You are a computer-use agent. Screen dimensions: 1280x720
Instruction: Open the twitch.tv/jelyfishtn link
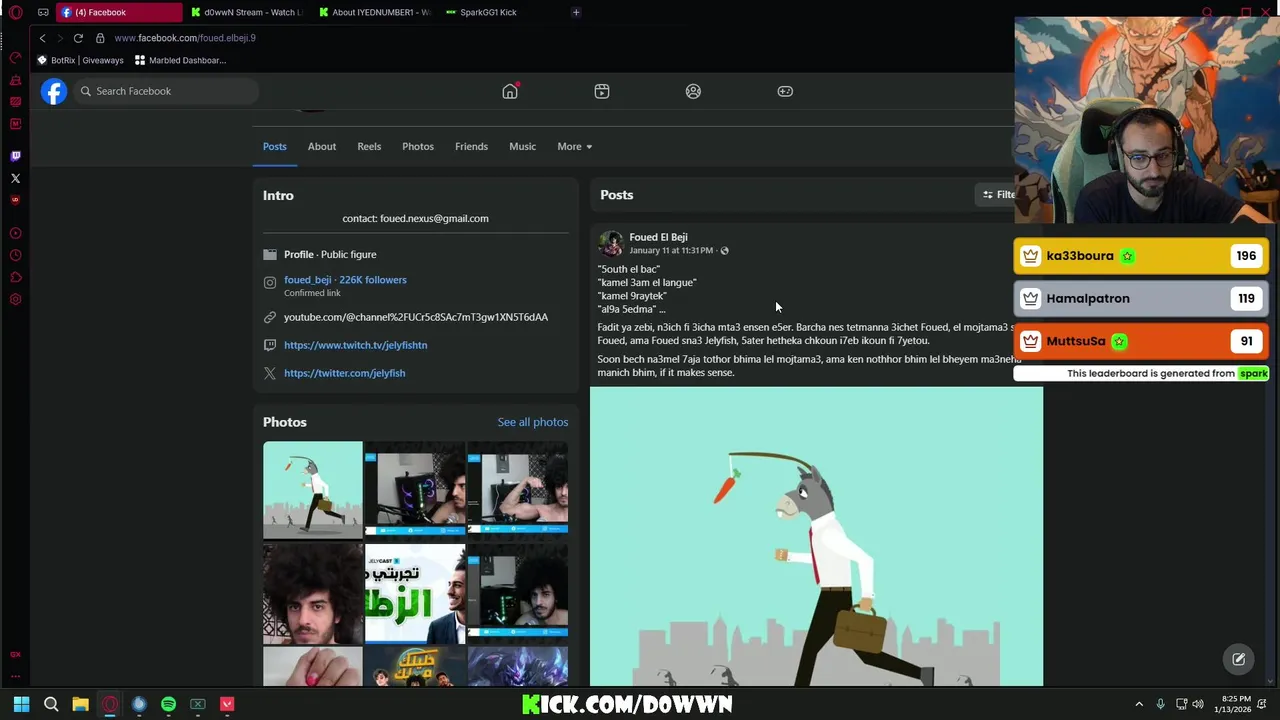355,345
